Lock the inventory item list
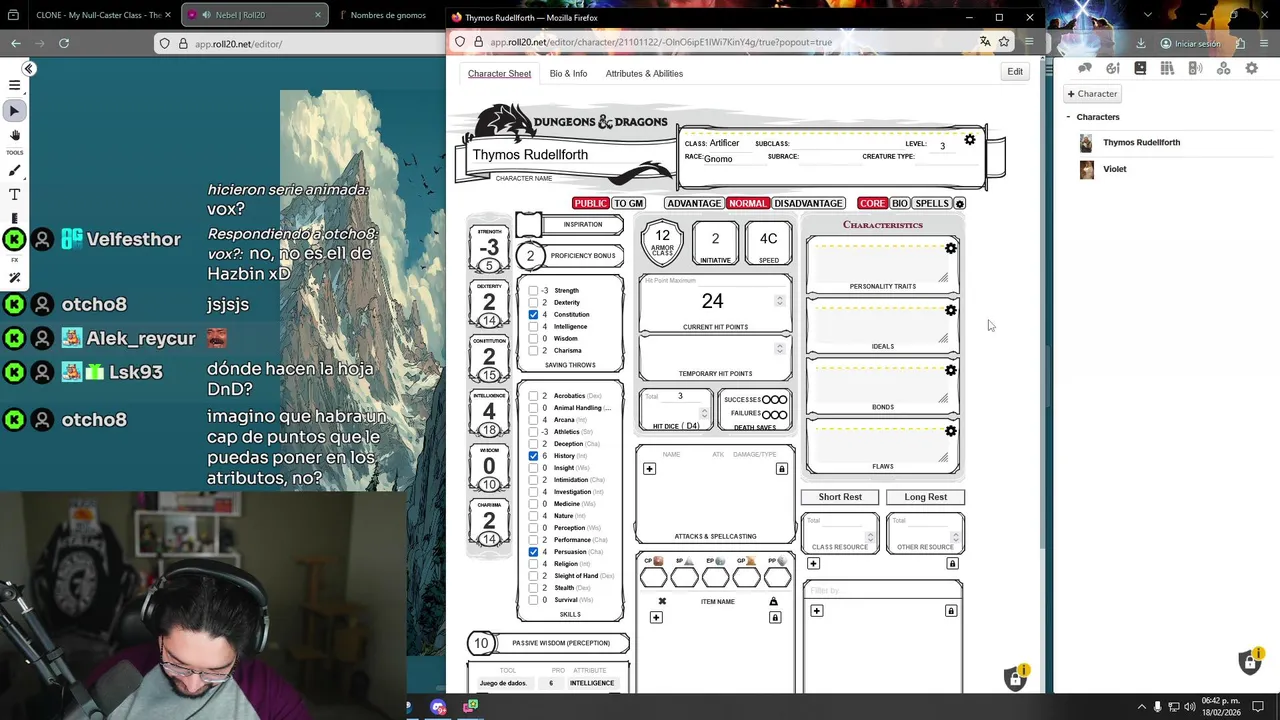 coord(774,618)
